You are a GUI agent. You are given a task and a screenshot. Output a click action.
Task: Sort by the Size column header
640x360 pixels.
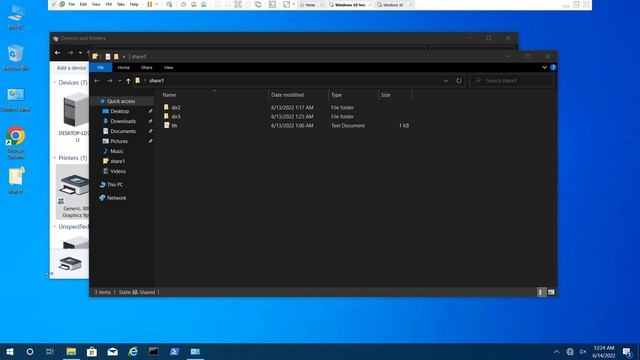[x=386, y=95]
